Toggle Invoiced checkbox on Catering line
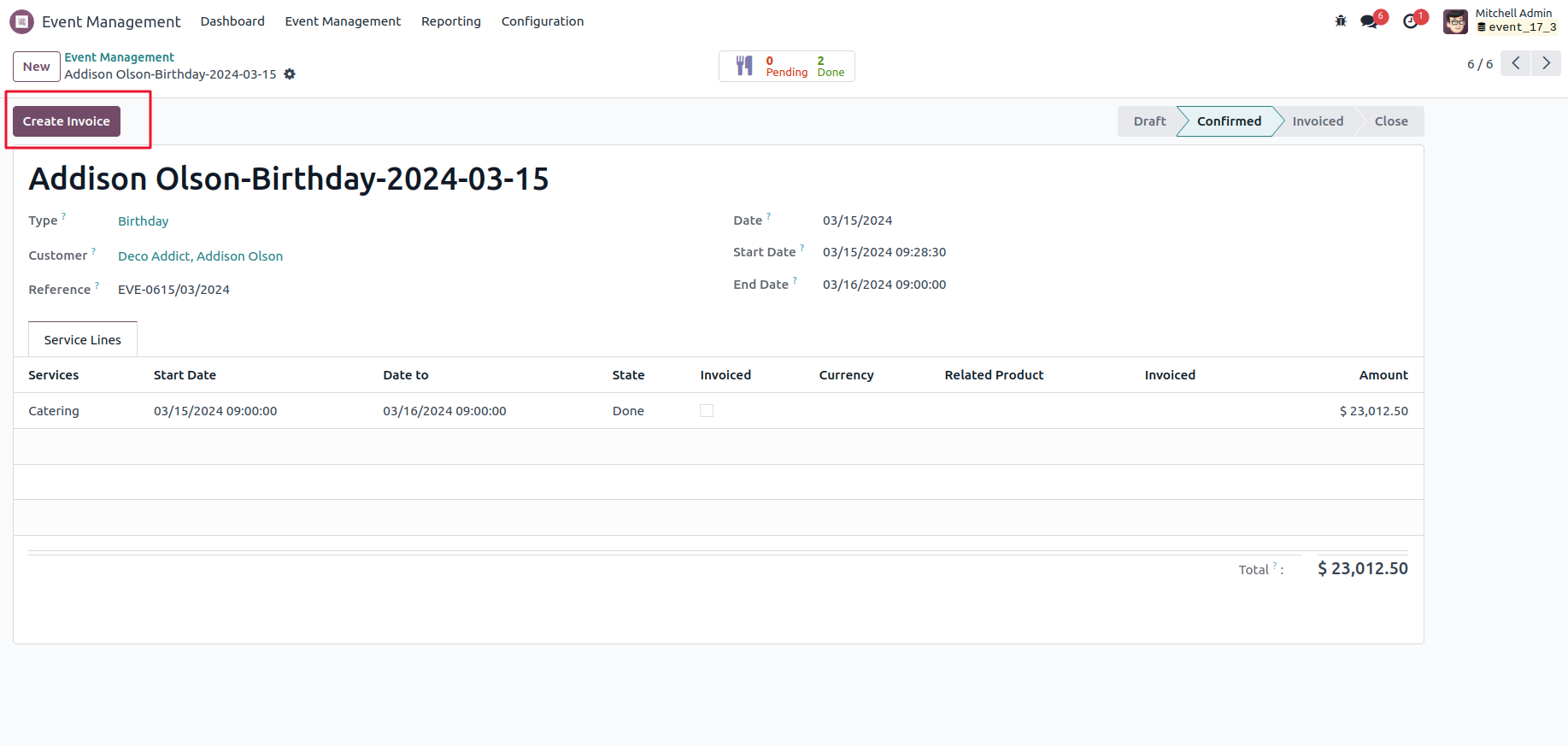 [x=707, y=411]
